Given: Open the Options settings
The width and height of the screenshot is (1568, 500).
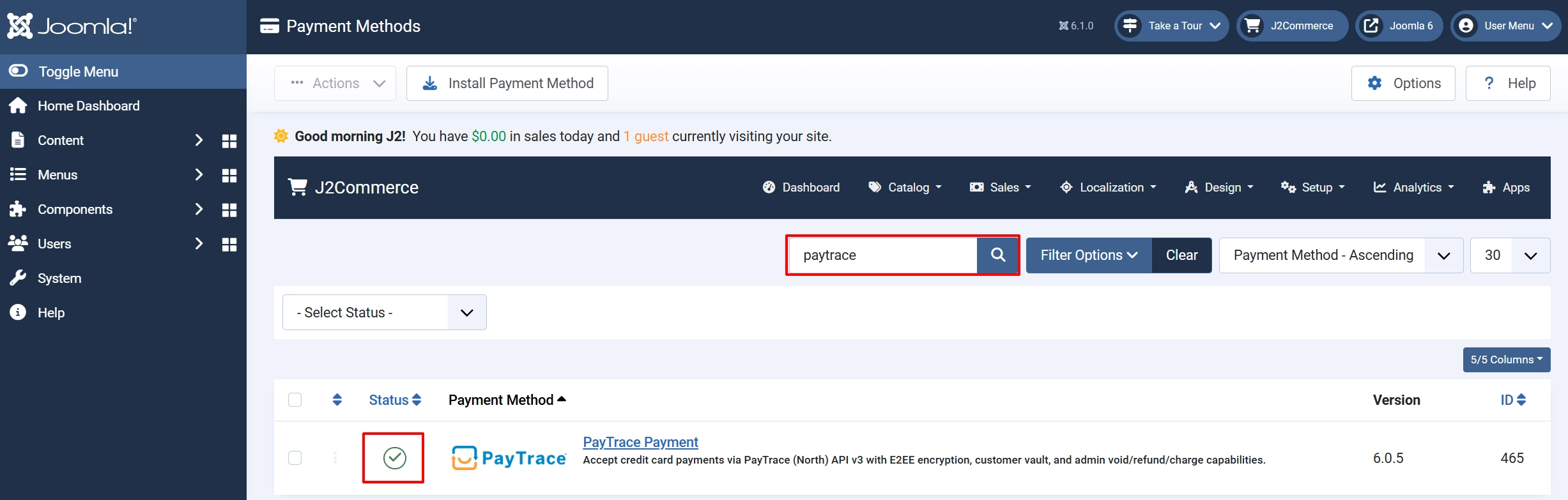Looking at the screenshot, I should tap(1403, 83).
